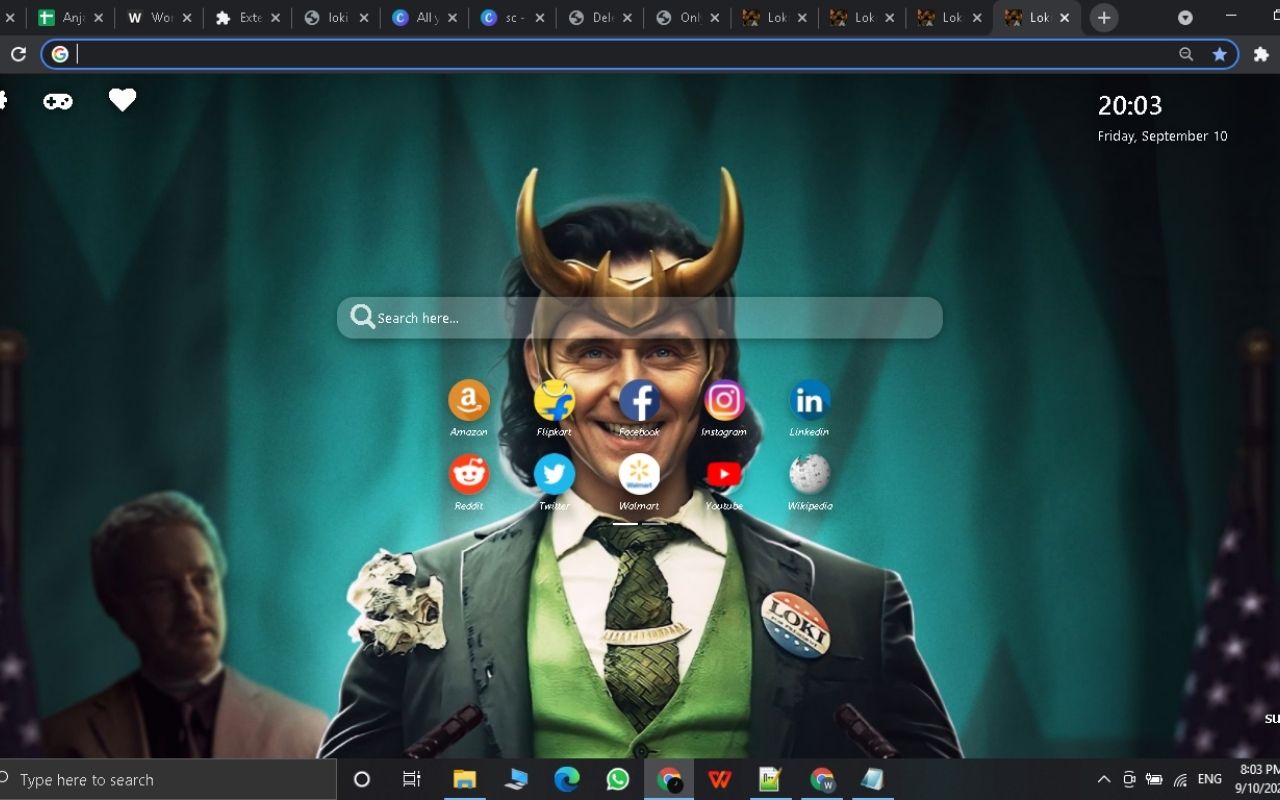Switch to the 'Onl' tab
Viewport: 1280px width, 800px height.
point(687,18)
